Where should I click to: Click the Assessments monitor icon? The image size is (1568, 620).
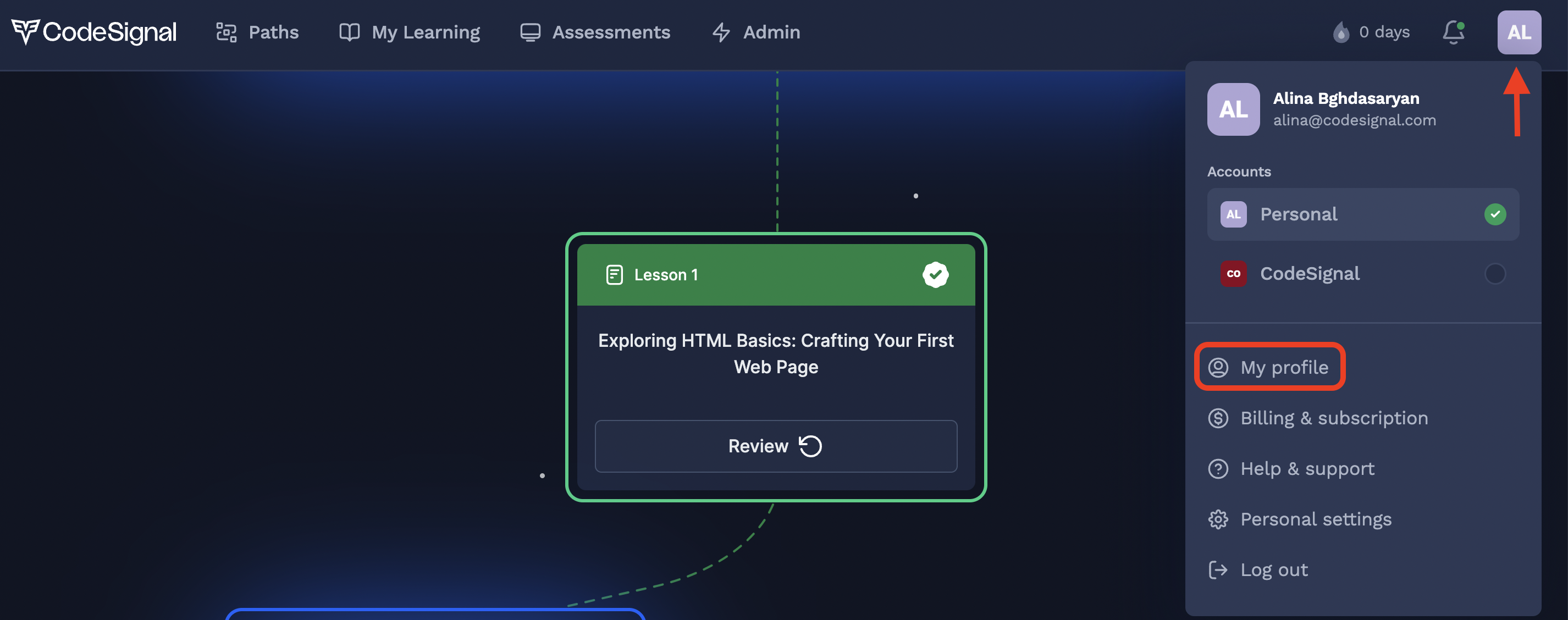[x=530, y=32]
